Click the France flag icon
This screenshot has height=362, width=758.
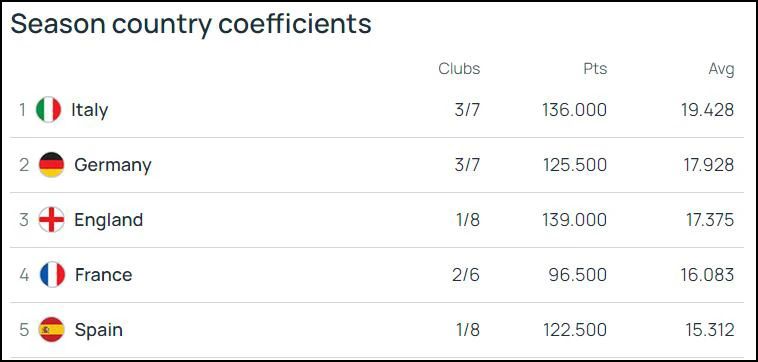52,275
